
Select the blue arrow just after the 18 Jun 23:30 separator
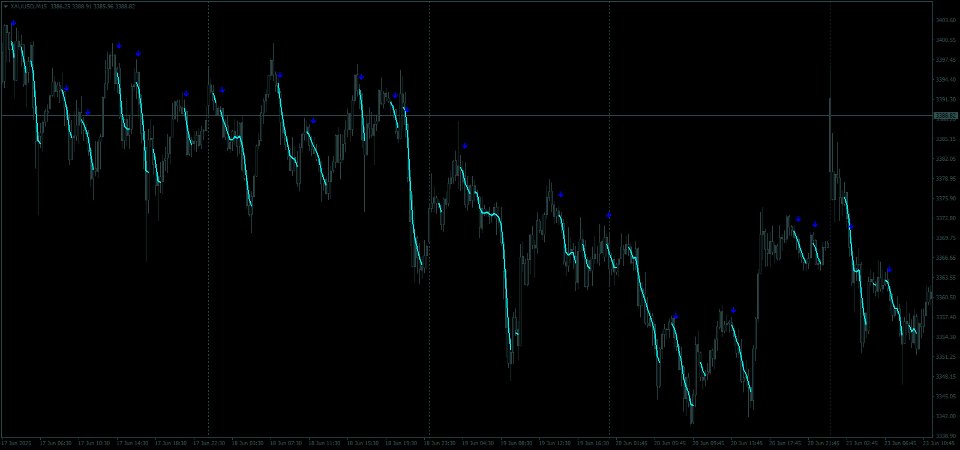click(465, 146)
